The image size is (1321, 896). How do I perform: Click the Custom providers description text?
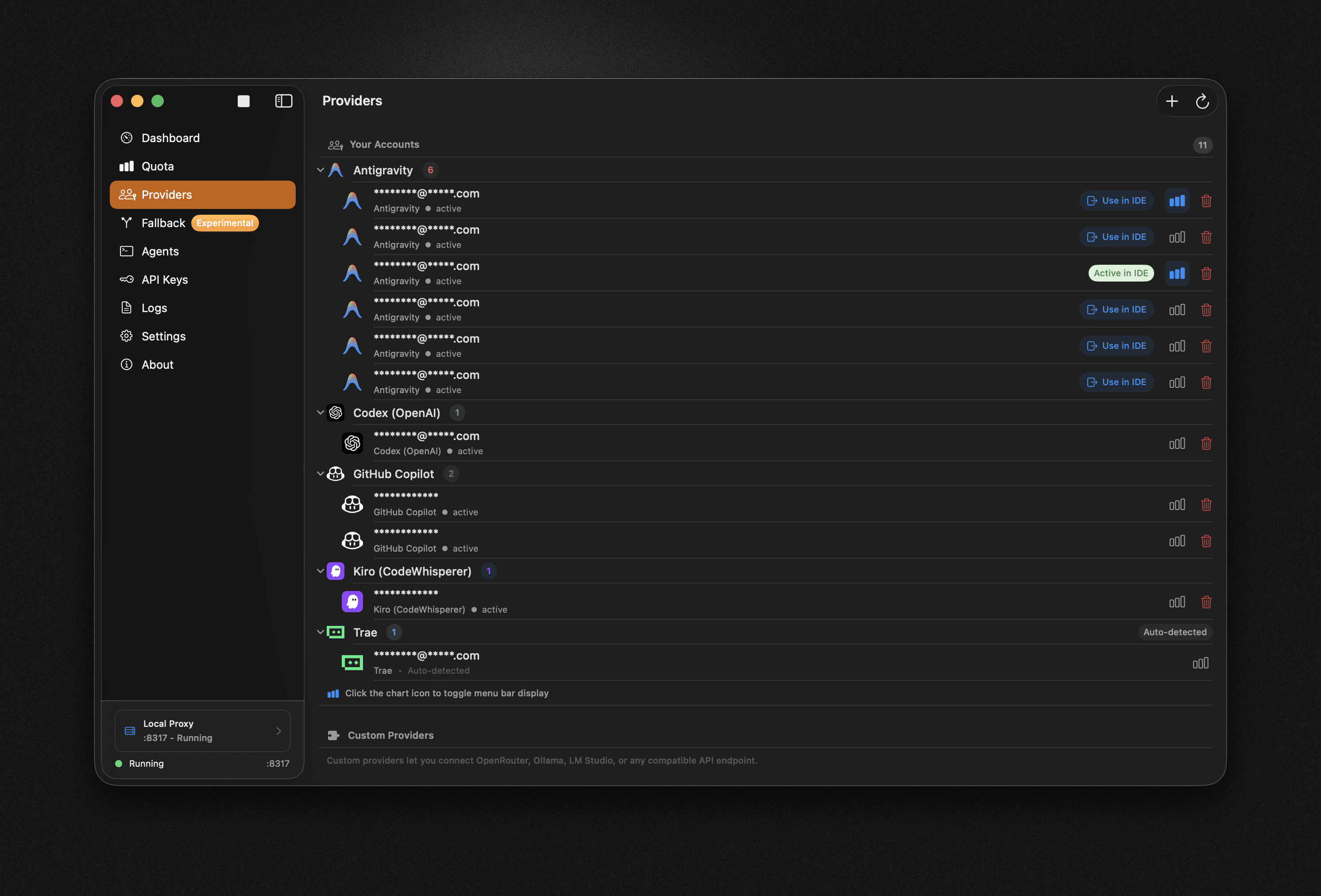tap(542, 761)
